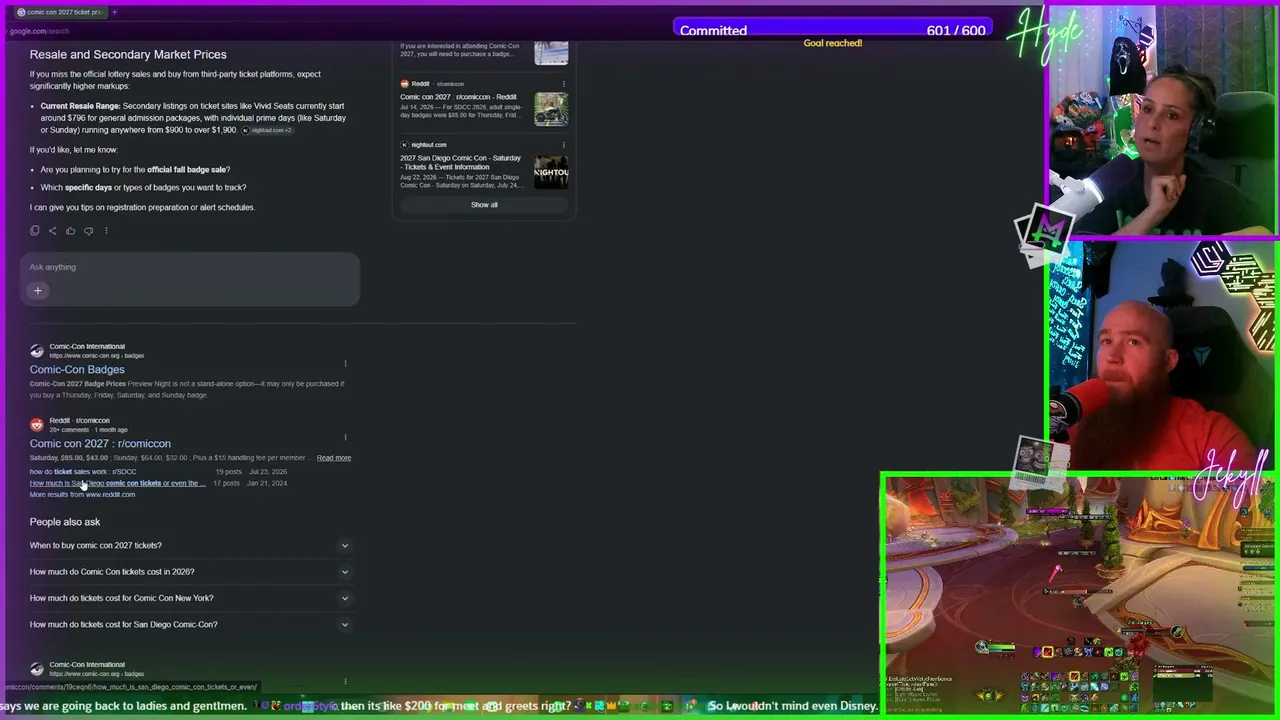Screen dimensions: 1280x720
Task: Open the sidebar 'Comic con 2027 : r/comiccon - Reddit' source
Action: click(x=458, y=97)
